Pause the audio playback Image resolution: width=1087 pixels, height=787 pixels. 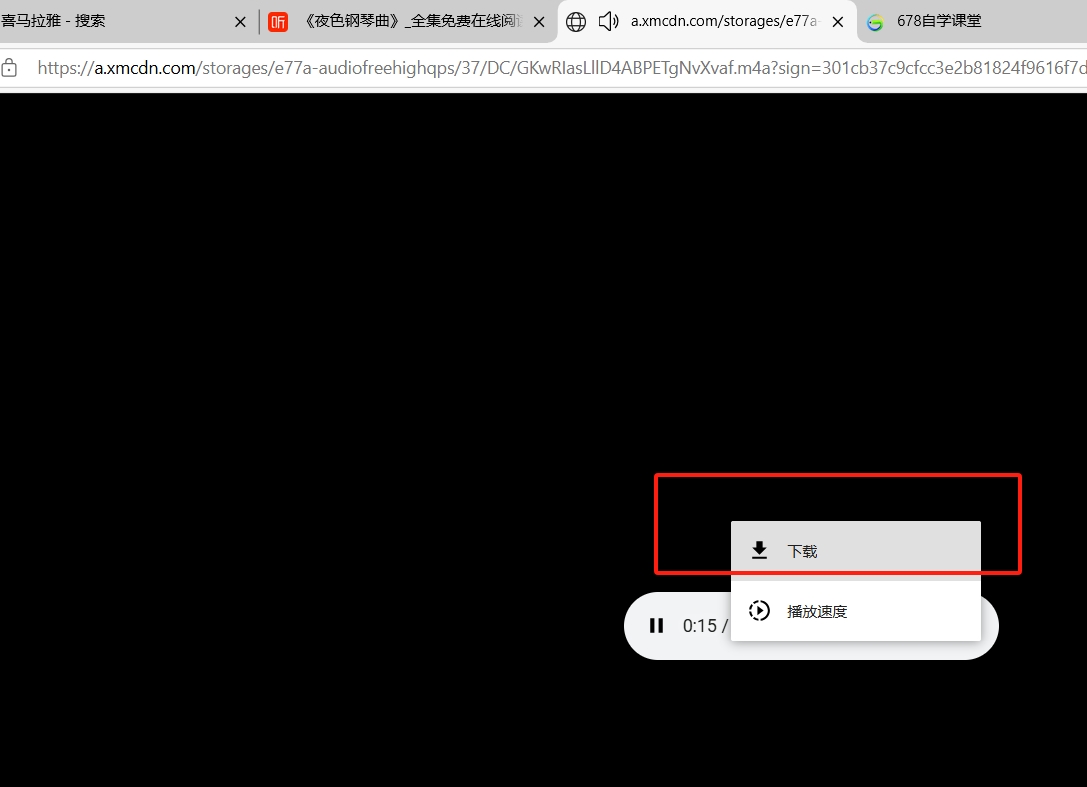pos(656,626)
